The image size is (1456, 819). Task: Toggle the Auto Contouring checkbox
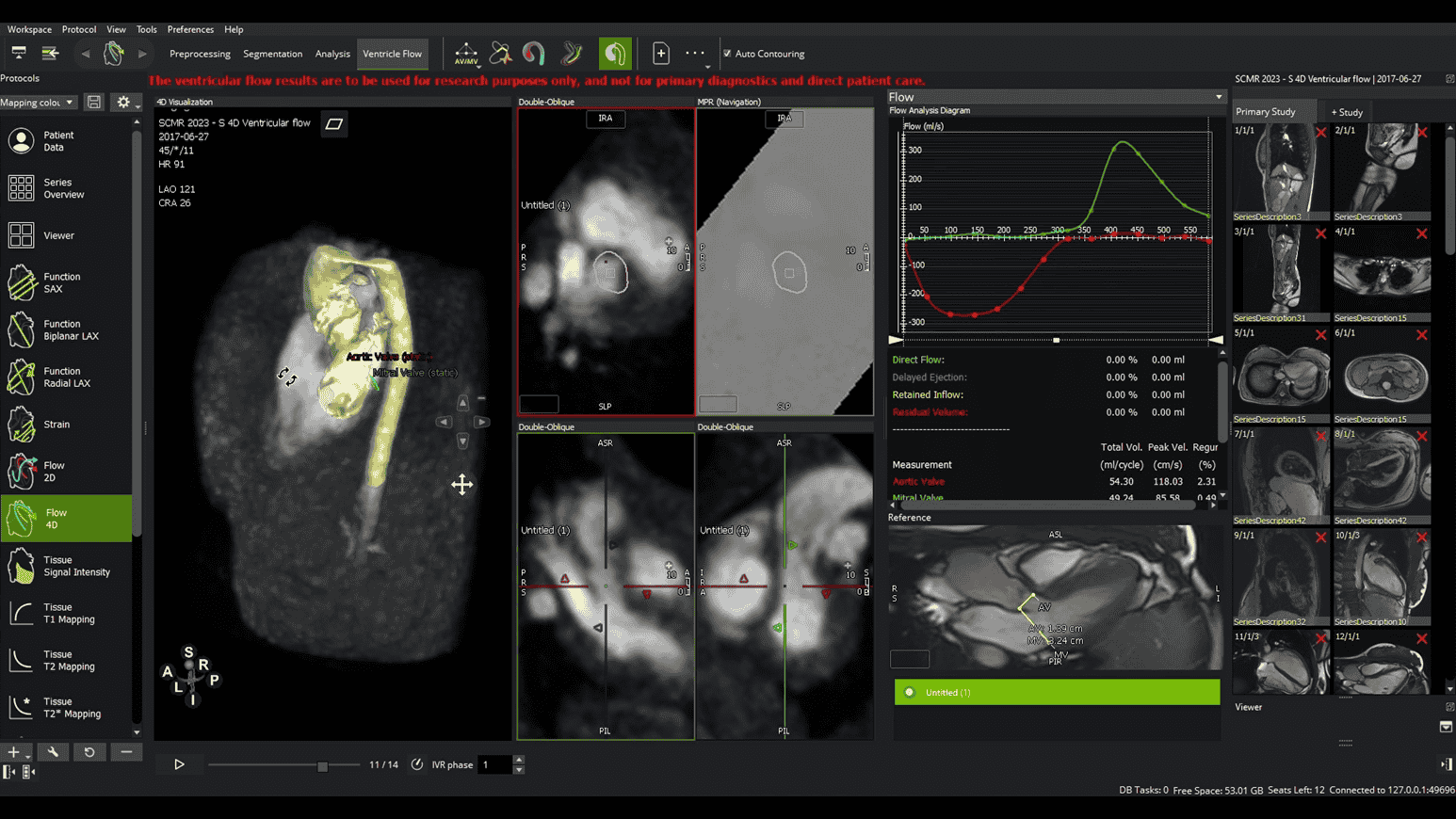[x=727, y=54]
